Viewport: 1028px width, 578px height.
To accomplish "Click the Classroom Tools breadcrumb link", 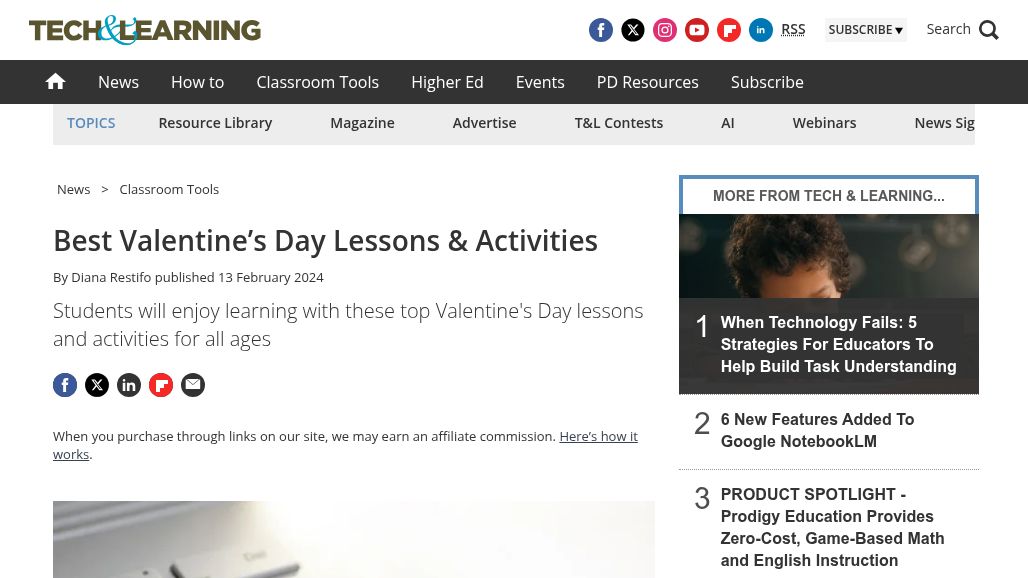I will pyautogui.click(x=169, y=189).
